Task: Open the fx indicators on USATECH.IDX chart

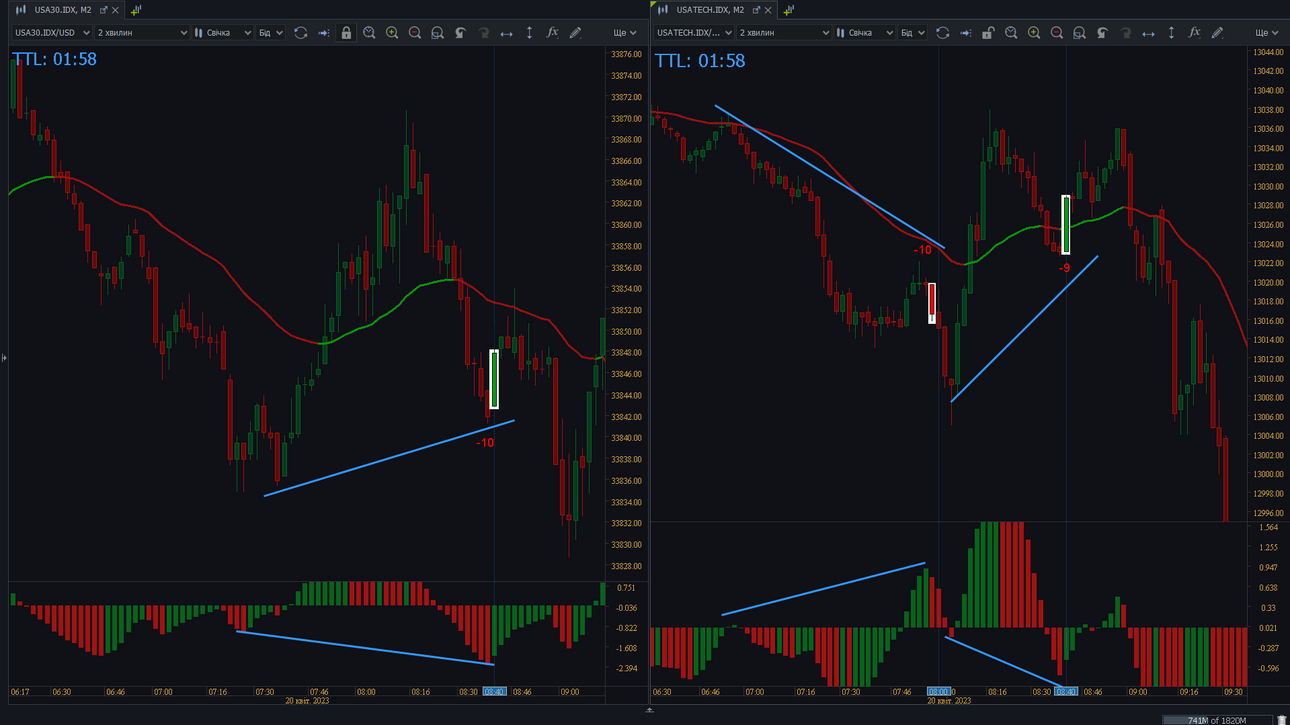Action: click(x=1194, y=33)
